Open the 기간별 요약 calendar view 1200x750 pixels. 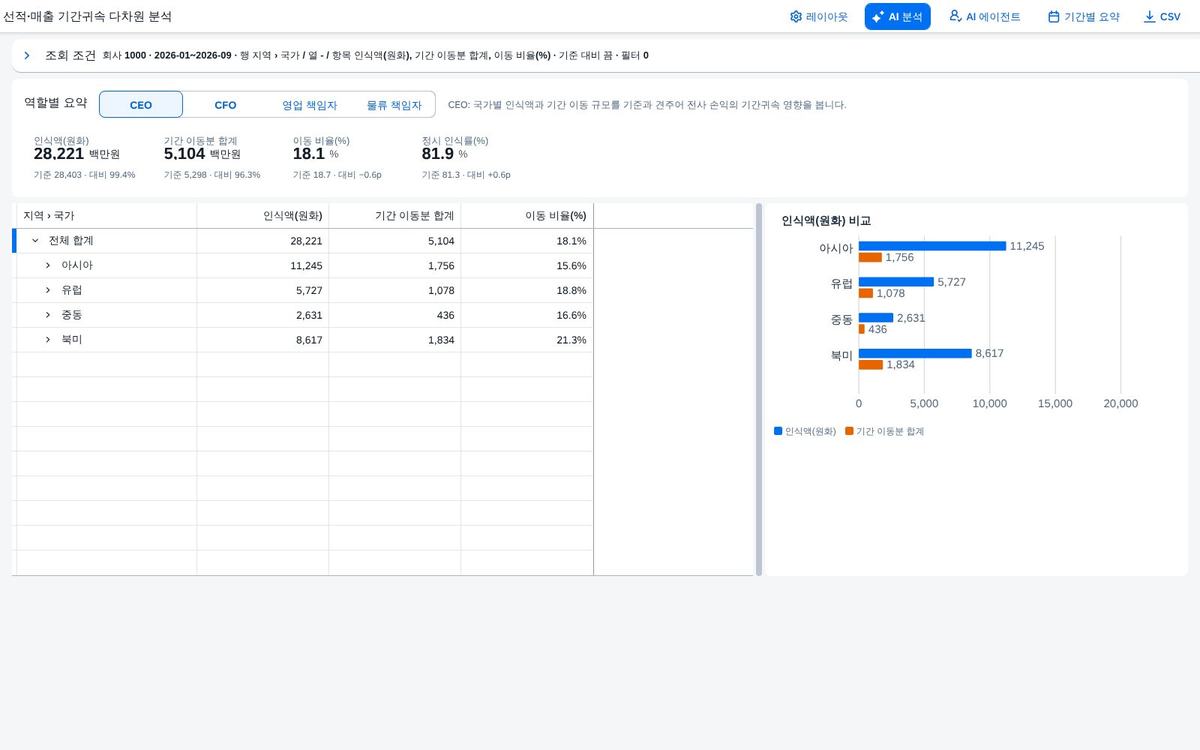tap(1083, 17)
